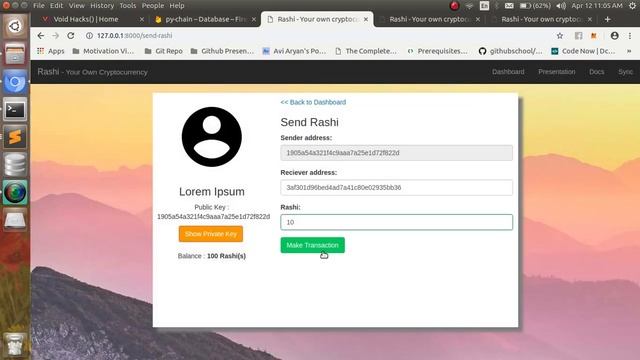The height and width of the screenshot is (360, 640).
Task: Close the Void Hacks() tab
Action: 142,19
